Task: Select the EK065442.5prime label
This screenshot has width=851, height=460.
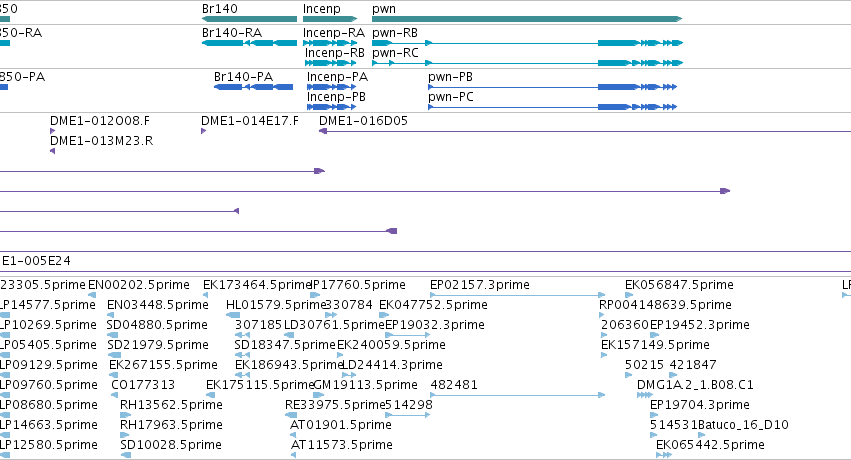Action: pos(710,445)
